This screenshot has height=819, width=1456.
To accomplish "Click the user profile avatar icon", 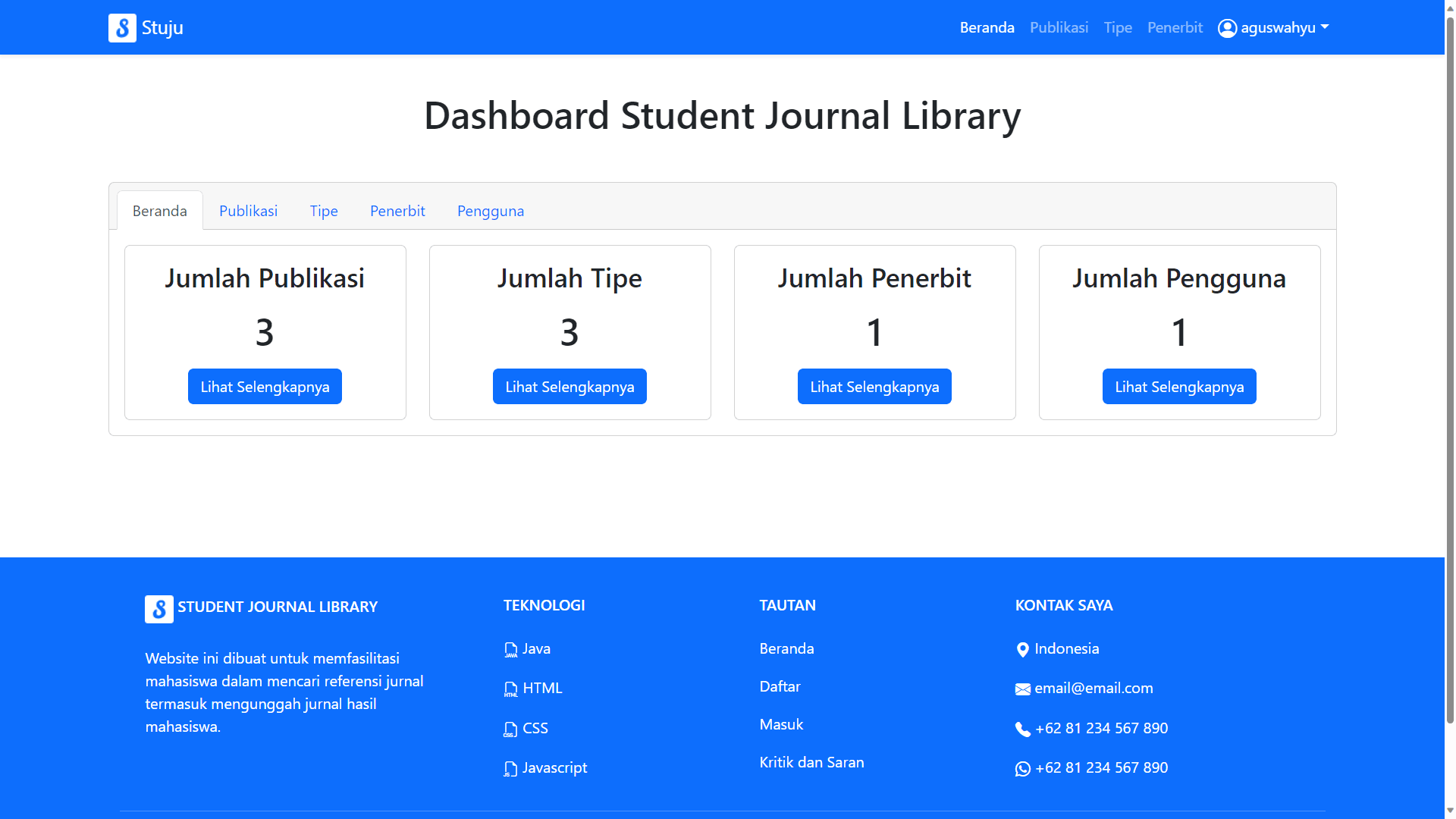I will tap(1226, 27).
